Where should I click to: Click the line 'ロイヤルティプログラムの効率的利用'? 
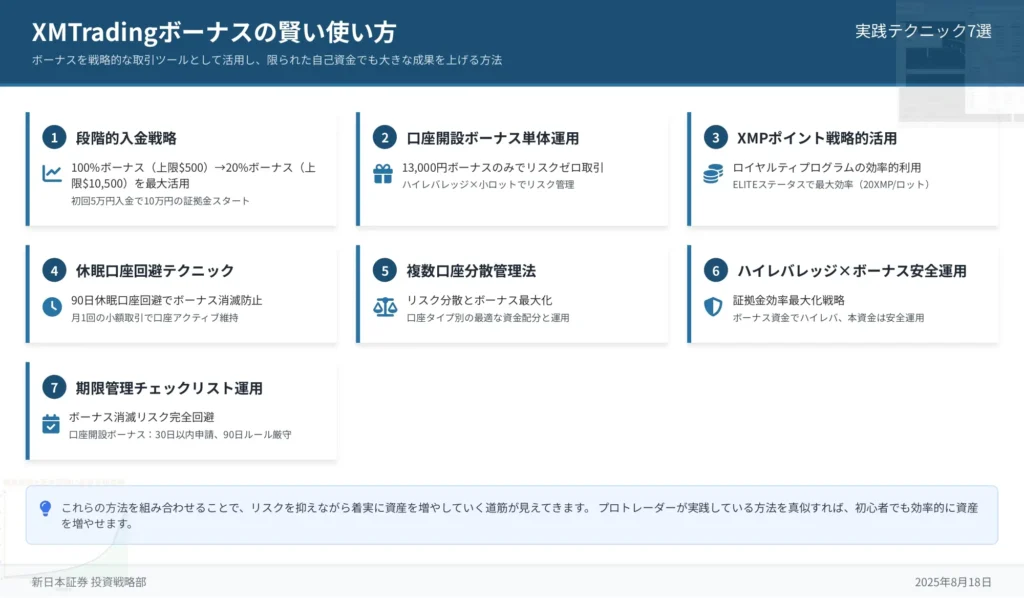(827, 168)
